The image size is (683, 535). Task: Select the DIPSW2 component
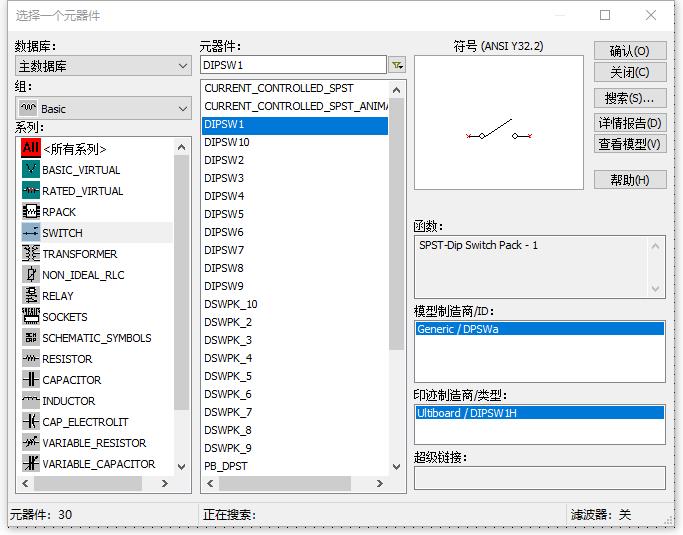295,160
